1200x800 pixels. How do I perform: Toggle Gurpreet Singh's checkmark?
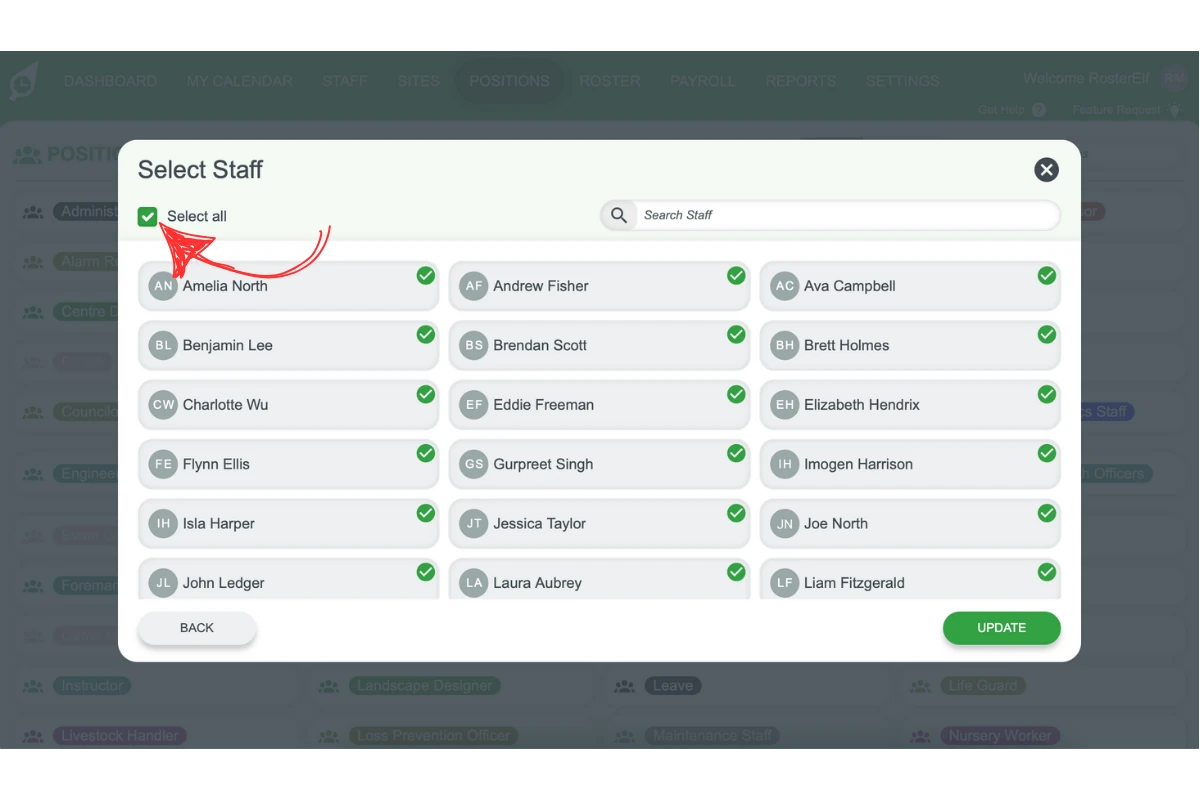737,453
